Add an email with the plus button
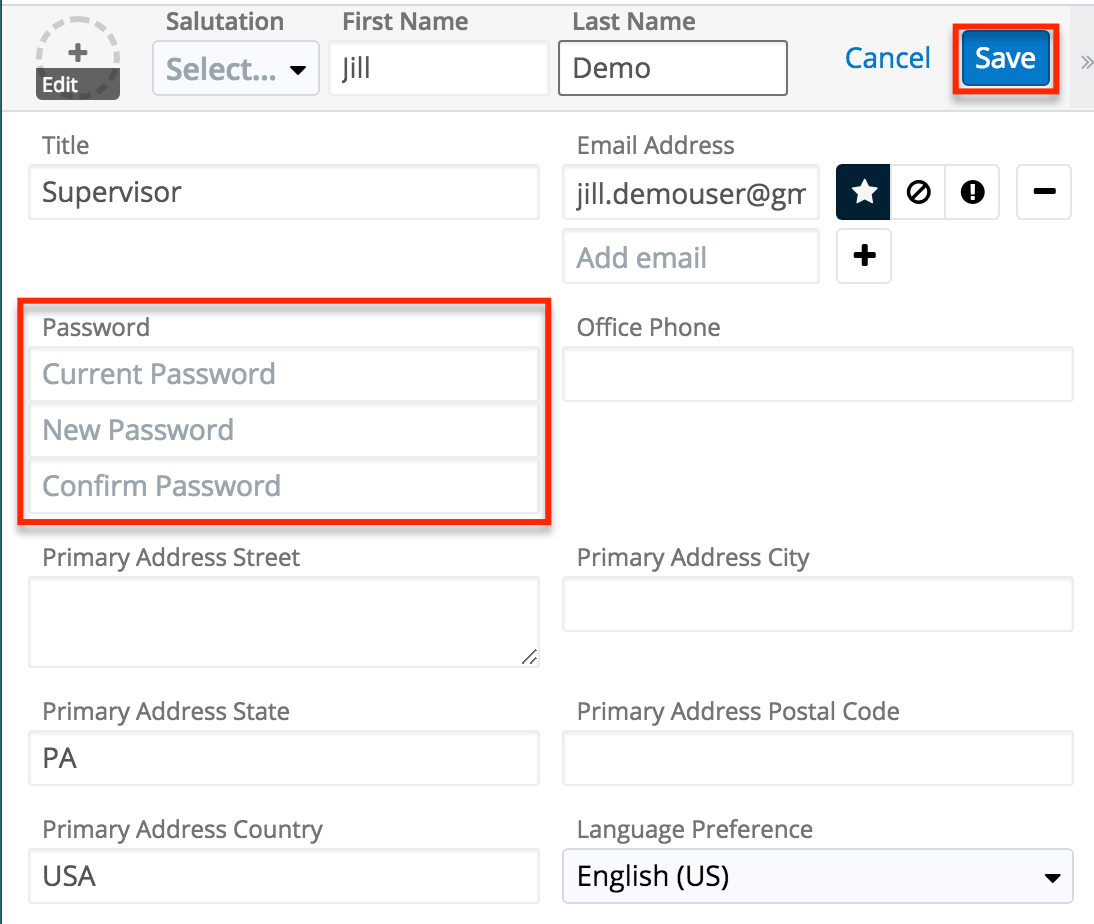This screenshot has height=924, width=1094. point(864,257)
